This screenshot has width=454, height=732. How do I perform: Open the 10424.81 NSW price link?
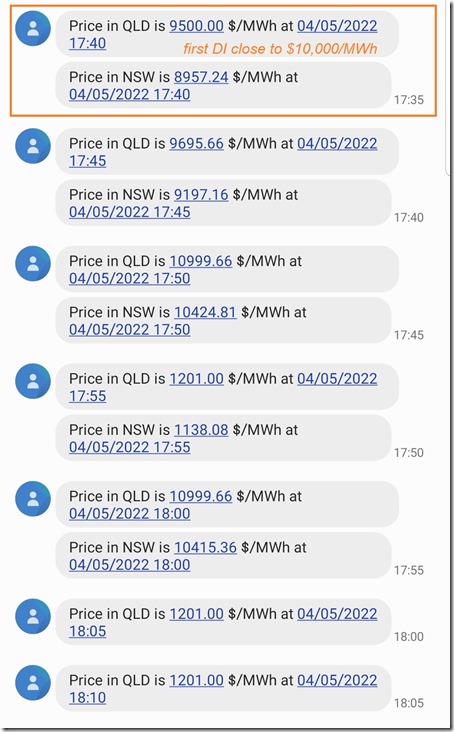pos(205,312)
